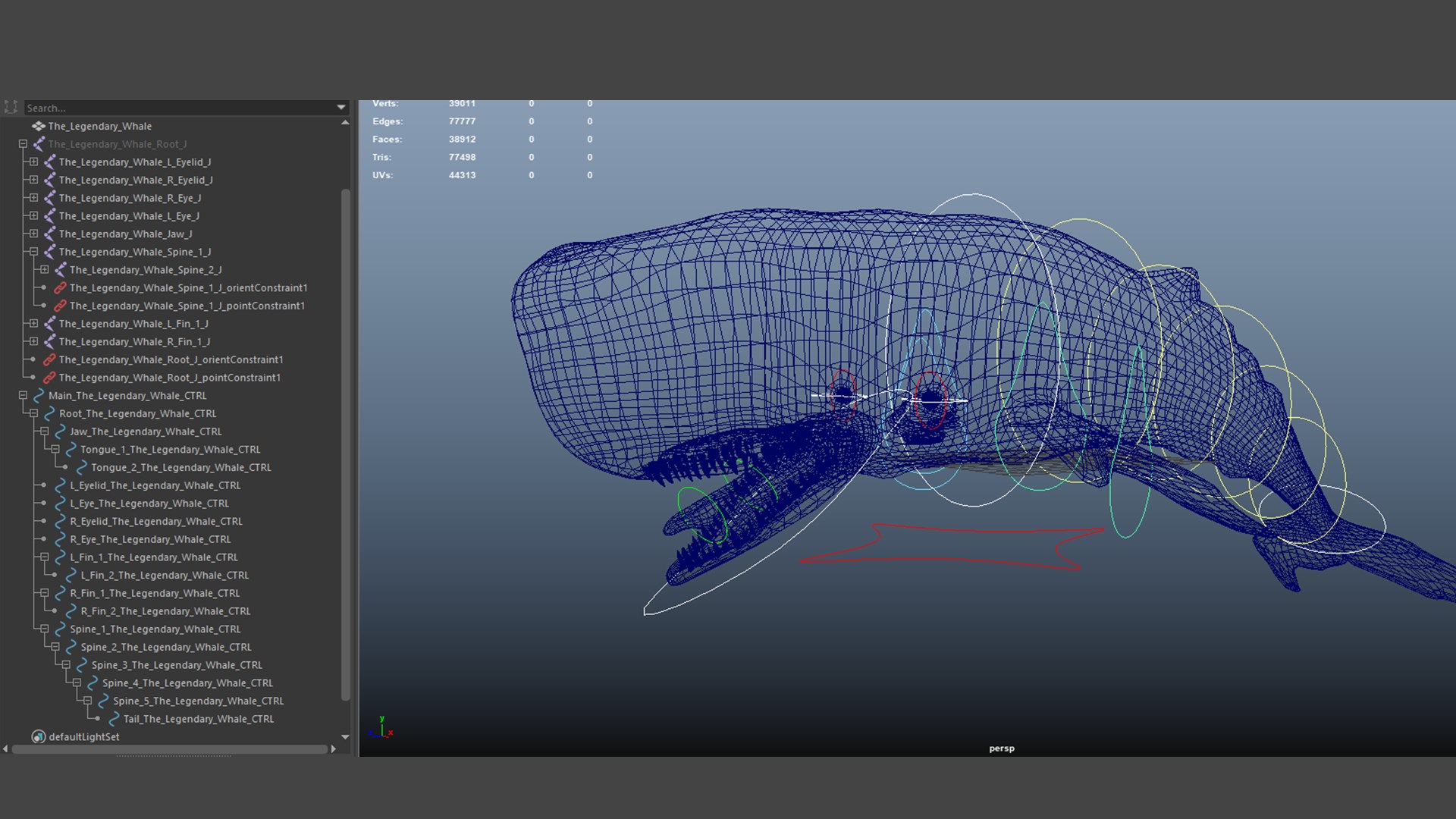1456x819 pixels.
Task: Select The_Legendary_Whale_R_Fin_1_J row
Action: coord(134,342)
